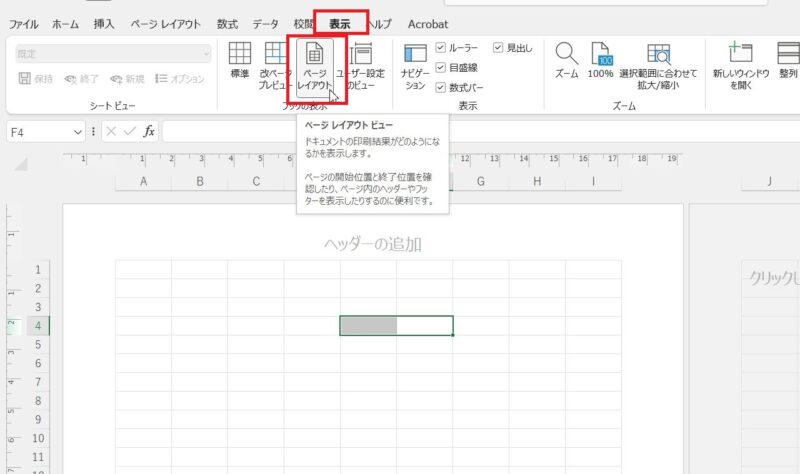This screenshot has width=800, height=474.
Task: Click the 整列 windows button
Action: pos(788,60)
